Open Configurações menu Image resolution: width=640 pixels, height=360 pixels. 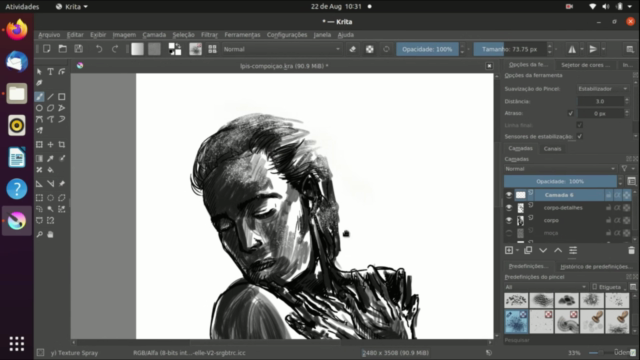click(x=287, y=35)
